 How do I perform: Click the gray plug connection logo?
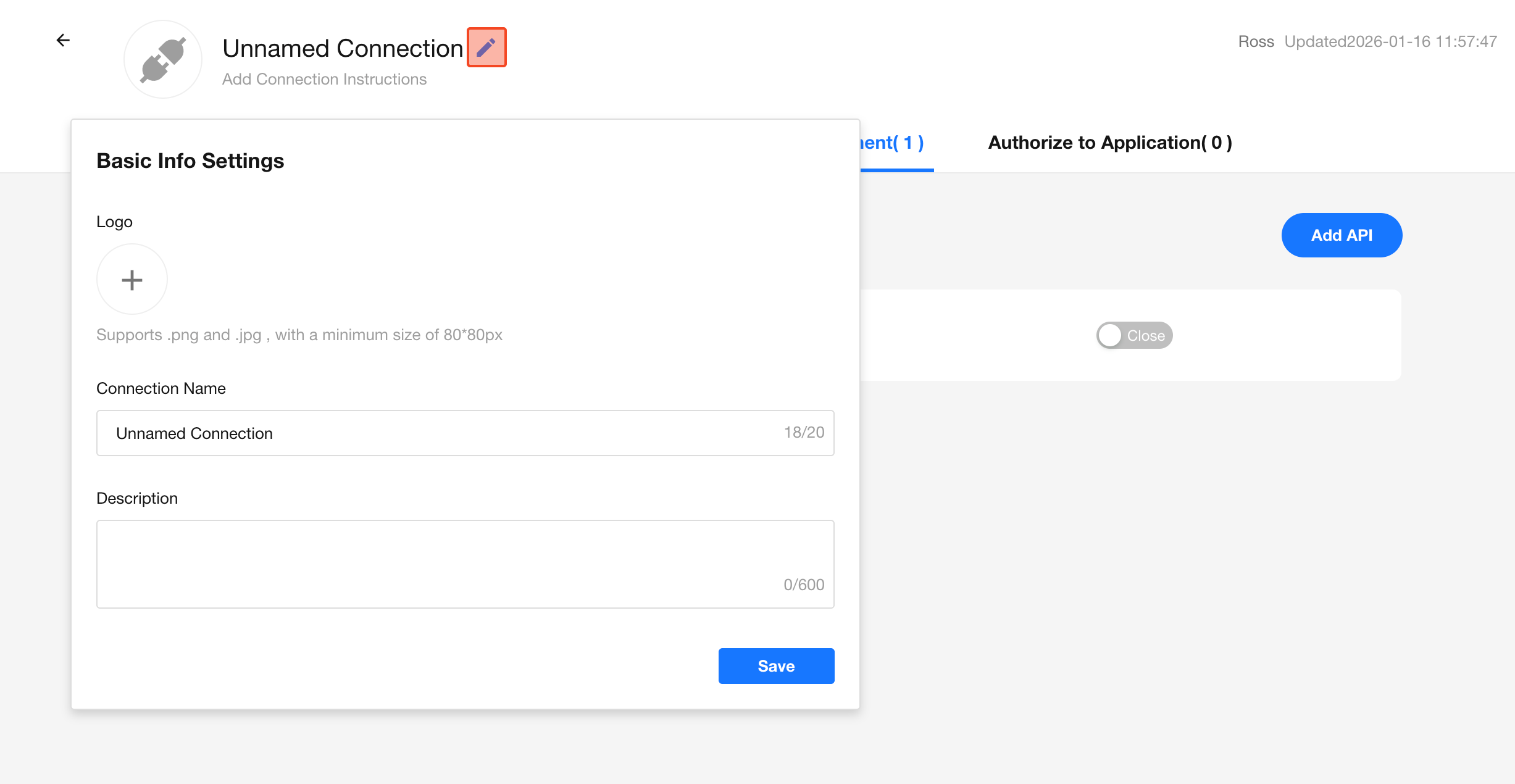[x=163, y=60]
